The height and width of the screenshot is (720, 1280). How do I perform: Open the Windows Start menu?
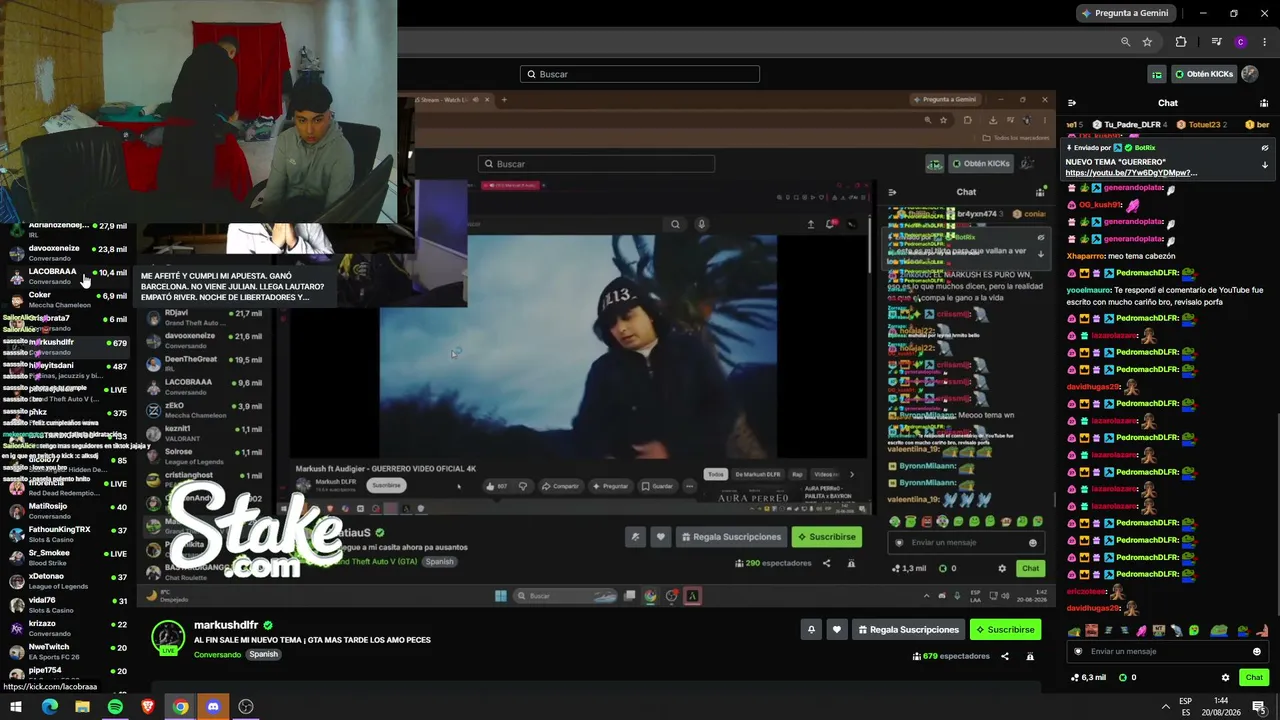17,707
